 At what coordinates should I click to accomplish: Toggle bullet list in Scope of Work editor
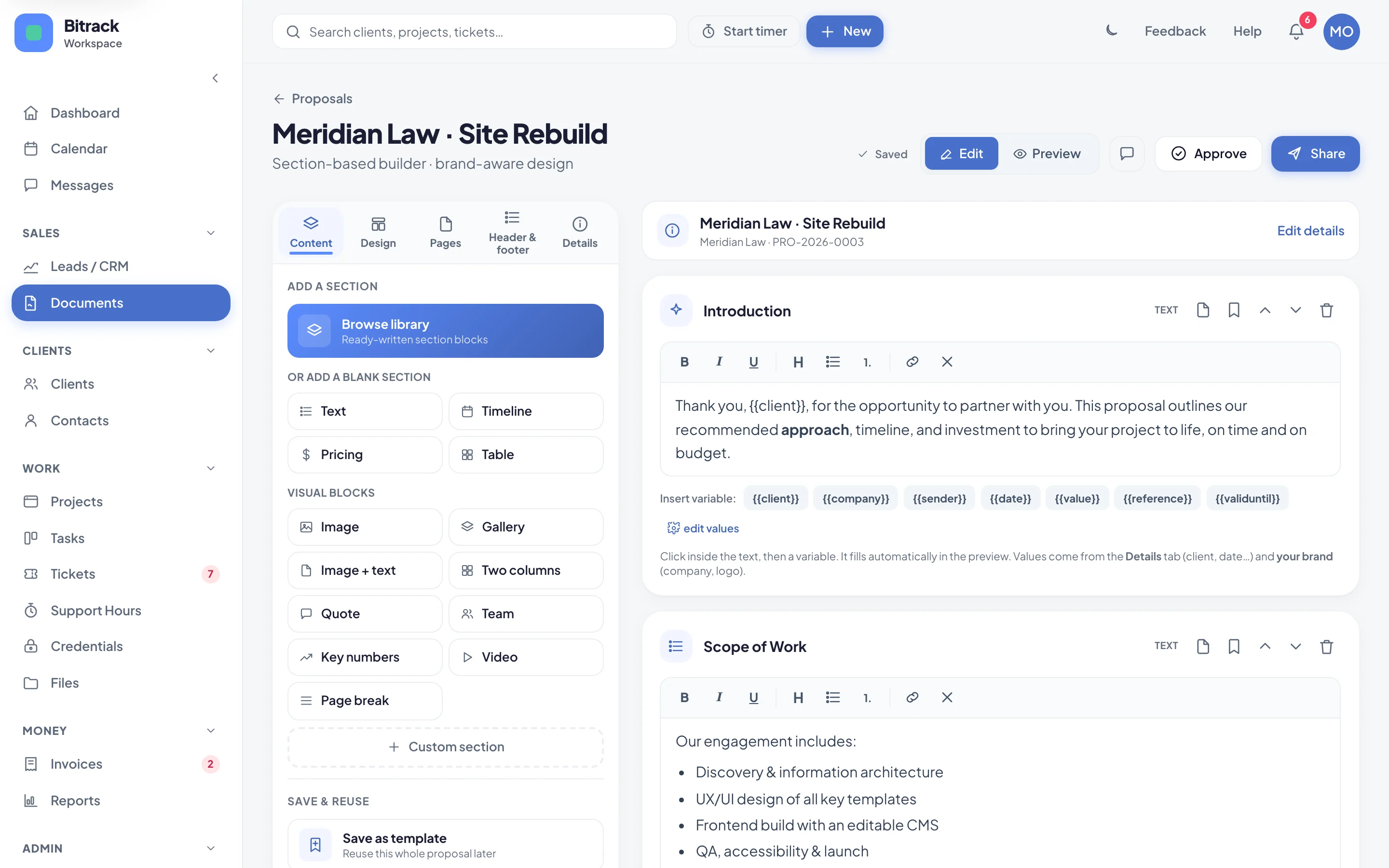(833, 697)
